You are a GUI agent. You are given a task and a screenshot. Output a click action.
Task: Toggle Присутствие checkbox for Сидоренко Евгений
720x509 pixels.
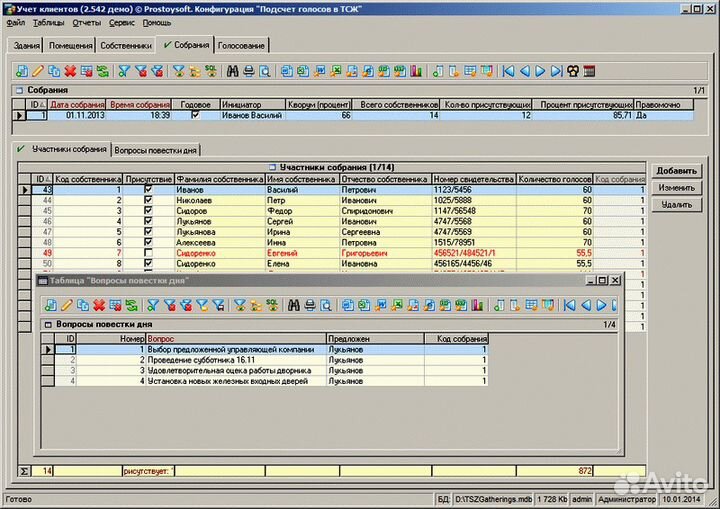coord(148,253)
